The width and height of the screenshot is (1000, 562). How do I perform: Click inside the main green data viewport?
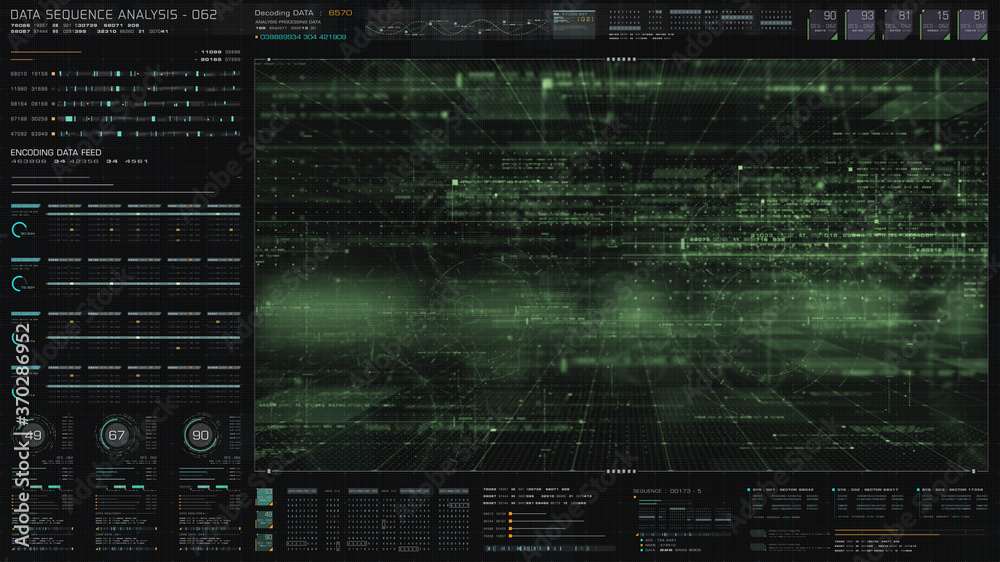click(621, 265)
